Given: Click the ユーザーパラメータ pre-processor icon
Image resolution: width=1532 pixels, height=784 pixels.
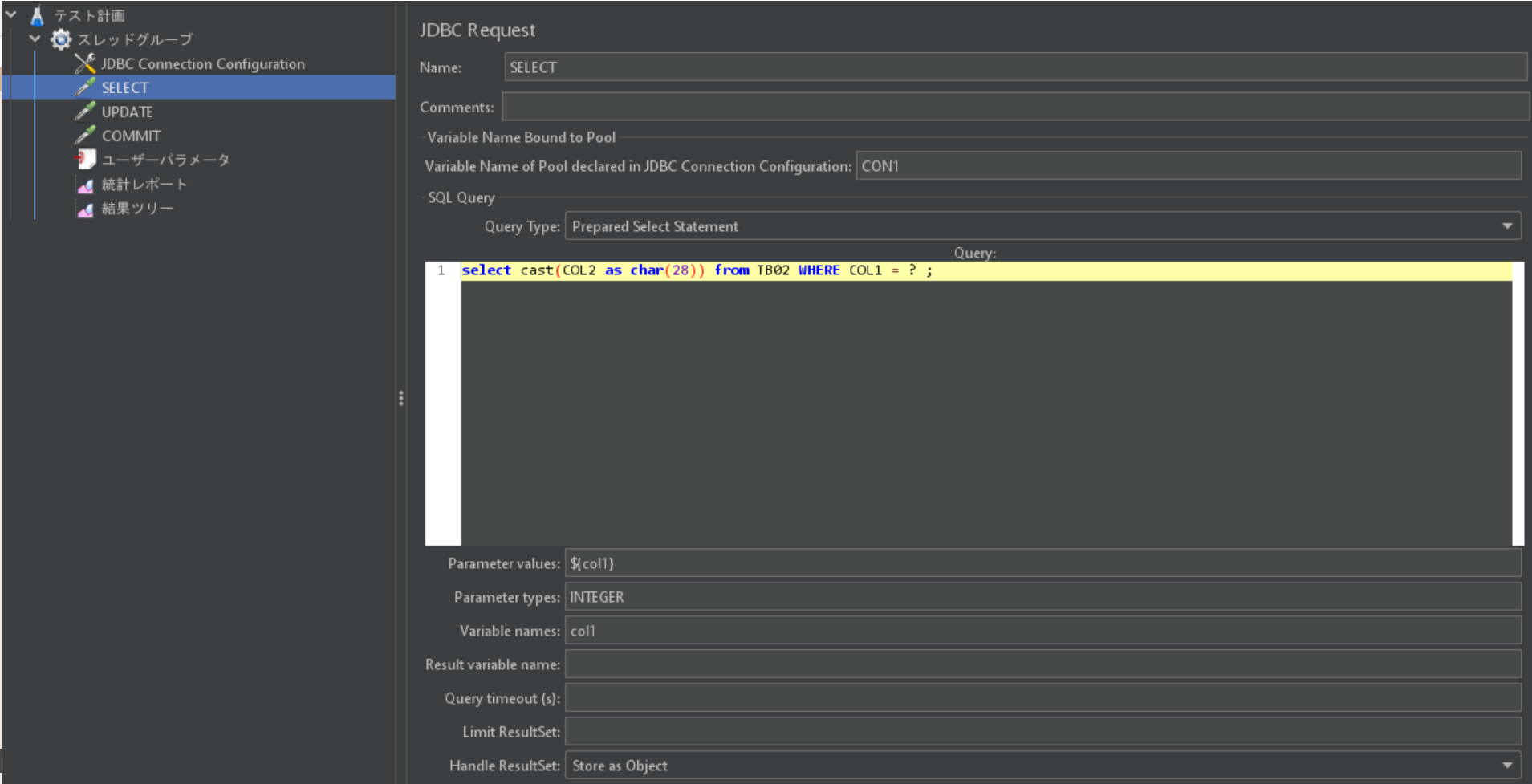Looking at the screenshot, I should (x=85, y=159).
